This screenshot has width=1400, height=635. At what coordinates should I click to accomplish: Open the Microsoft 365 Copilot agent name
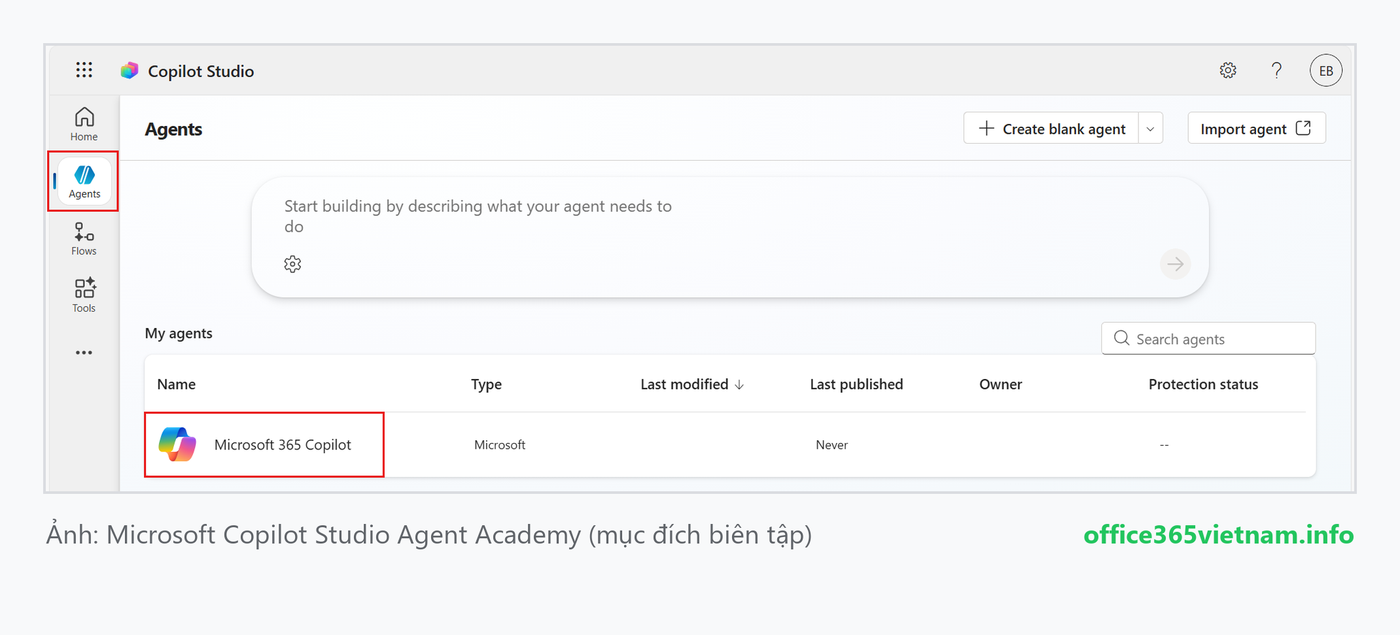tap(283, 444)
